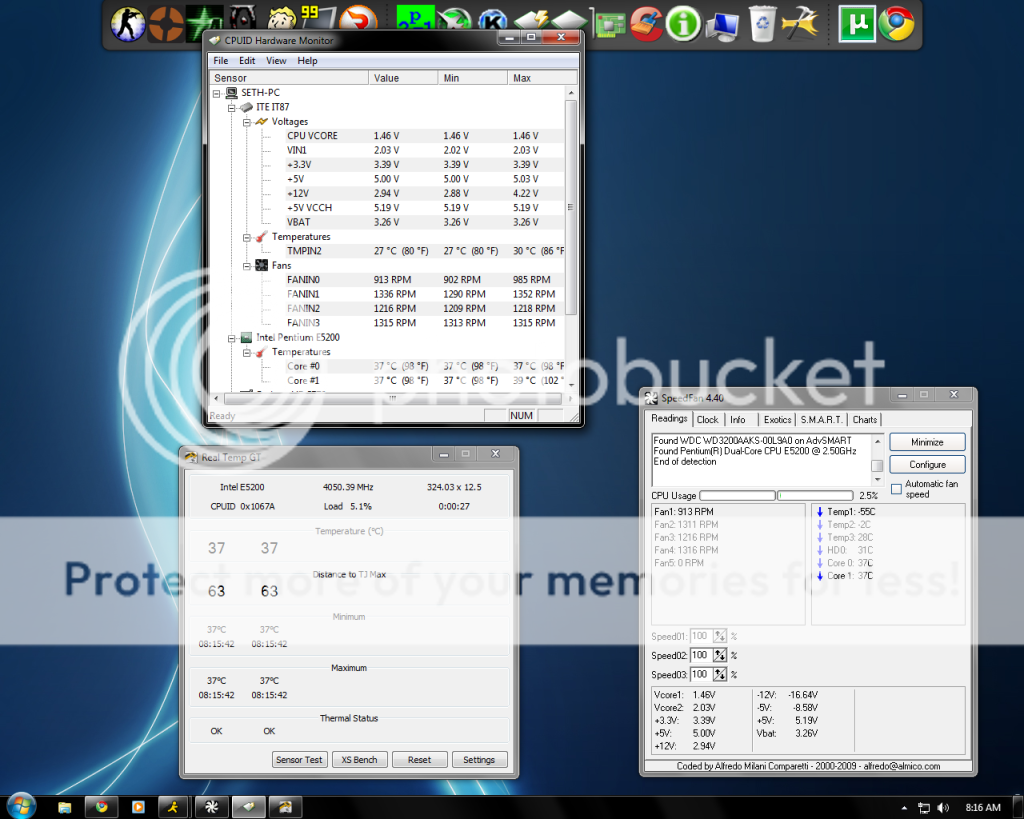The image size is (1024, 819).
Task: Launch Google Chrome from the dock
Action: [x=897, y=22]
